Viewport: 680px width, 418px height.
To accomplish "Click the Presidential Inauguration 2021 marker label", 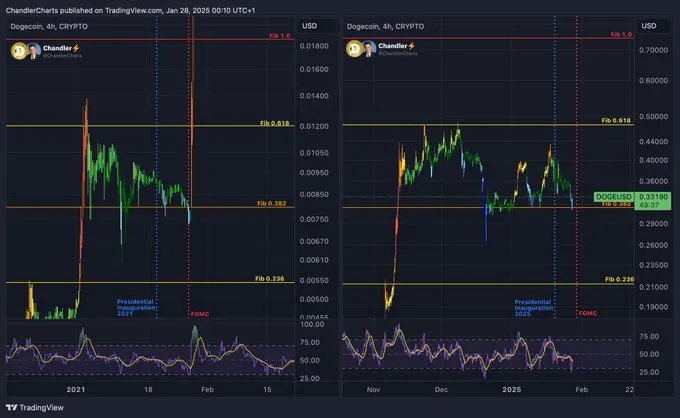I will [x=137, y=306].
